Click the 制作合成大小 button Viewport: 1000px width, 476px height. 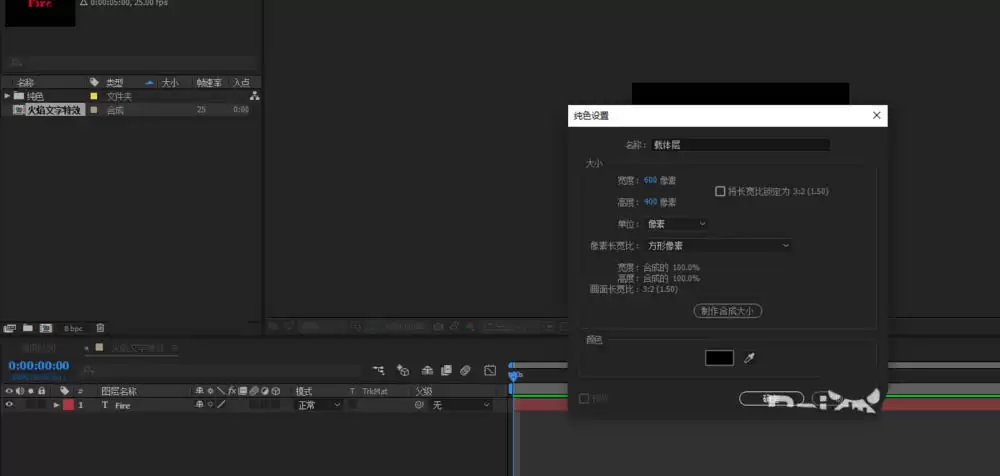pos(728,311)
